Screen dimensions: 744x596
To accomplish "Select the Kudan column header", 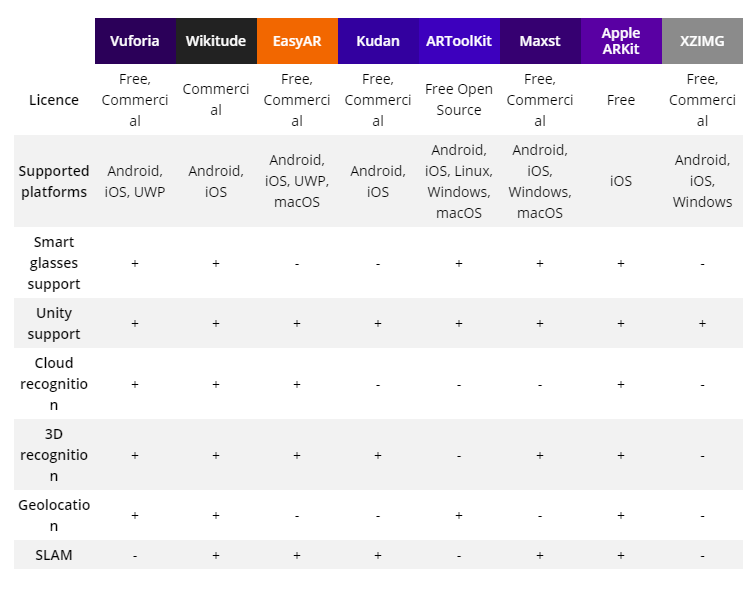I will pyautogui.click(x=378, y=41).
